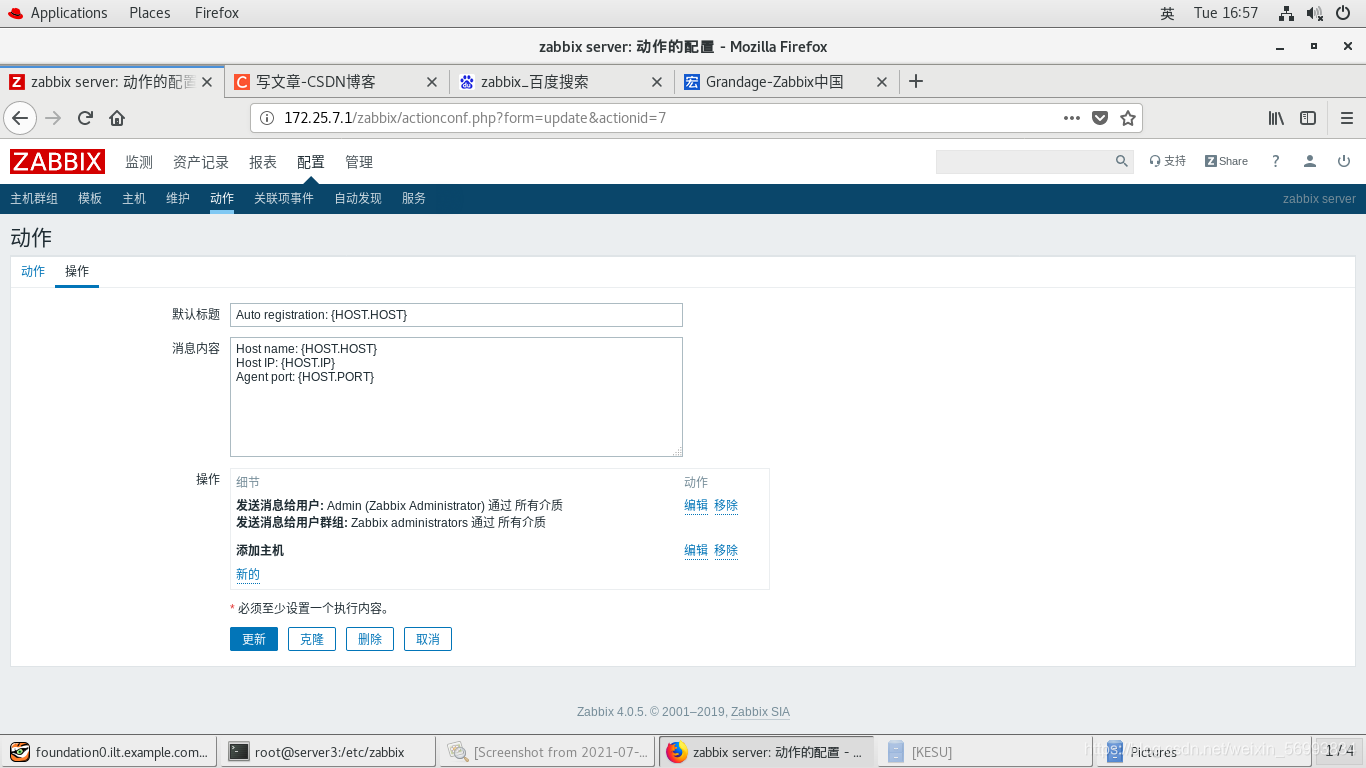The image size is (1366, 768).
Task: Remove the send message operation (移除)
Action: [726, 506]
